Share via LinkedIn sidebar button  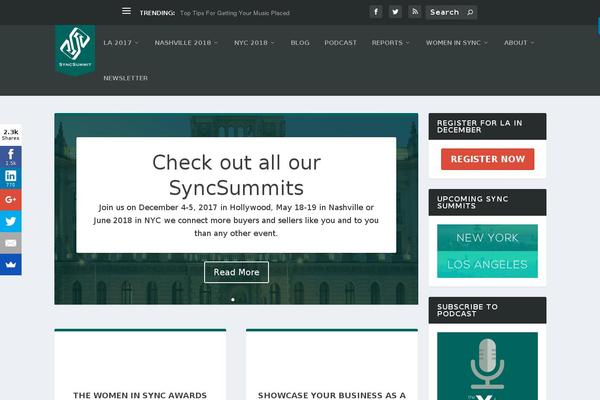click(x=11, y=178)
